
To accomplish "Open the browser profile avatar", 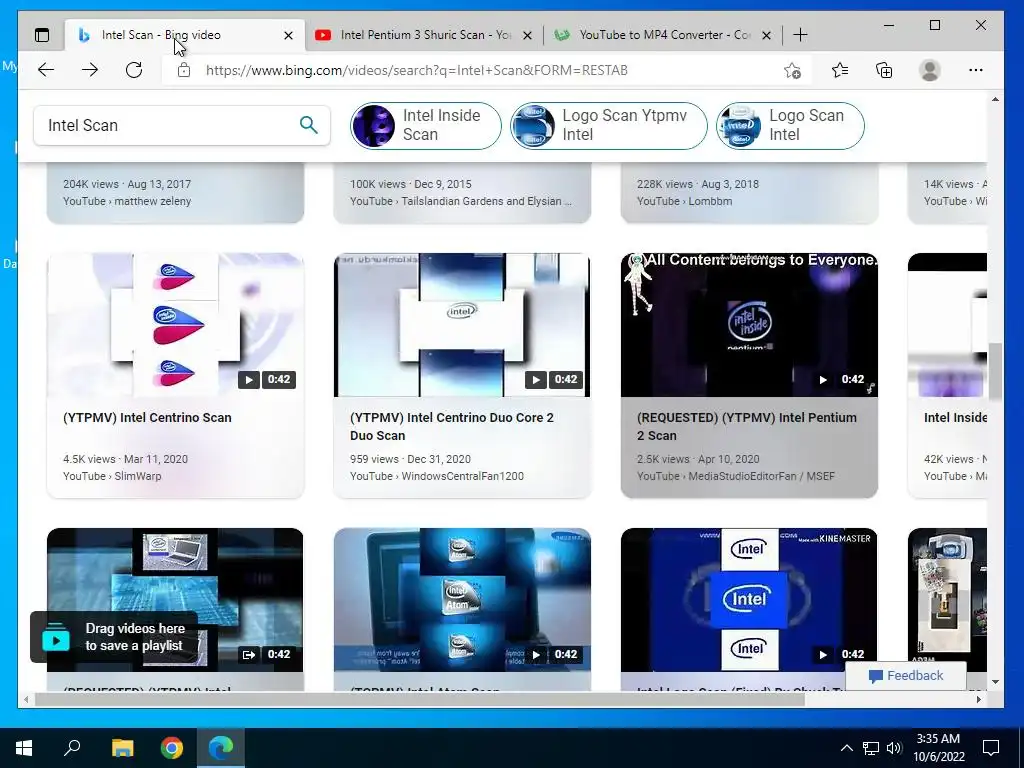I will click(929, 70).
